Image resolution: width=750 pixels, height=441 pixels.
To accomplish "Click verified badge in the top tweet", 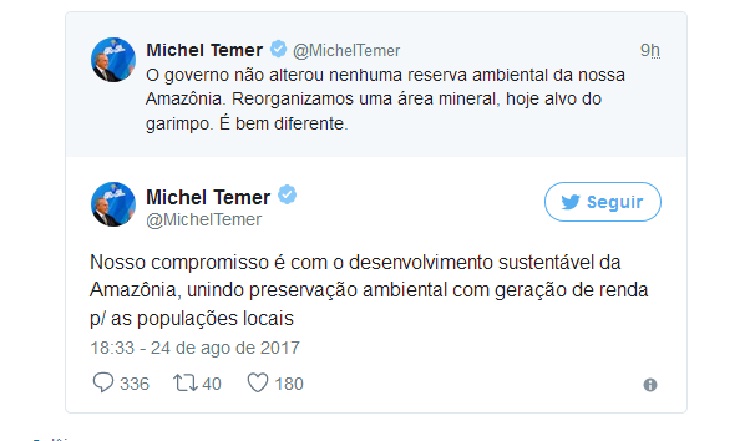I will (x=278, y=49).
